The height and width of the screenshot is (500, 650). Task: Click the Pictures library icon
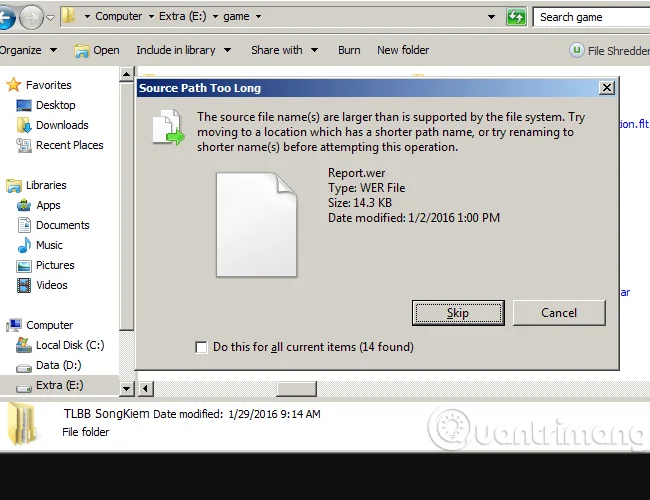click(24, 266)
